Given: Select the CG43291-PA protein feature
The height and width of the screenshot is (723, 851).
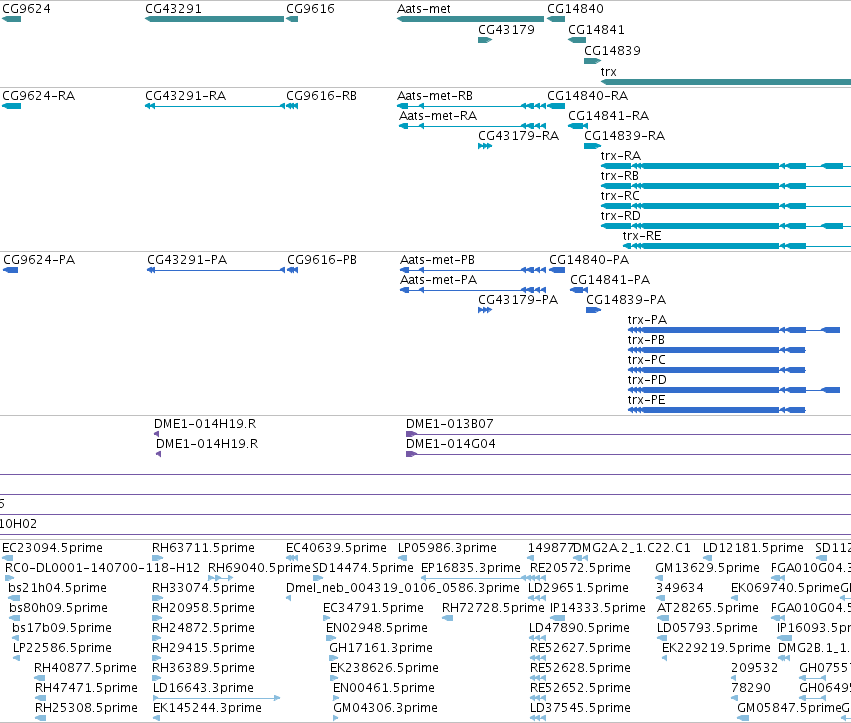Looking at the screenshot, I should [x=216, y=270].
